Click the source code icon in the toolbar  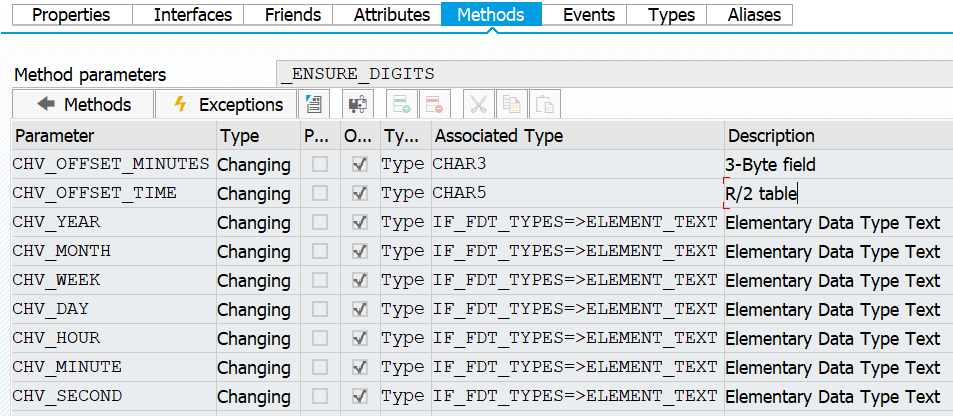357,105
